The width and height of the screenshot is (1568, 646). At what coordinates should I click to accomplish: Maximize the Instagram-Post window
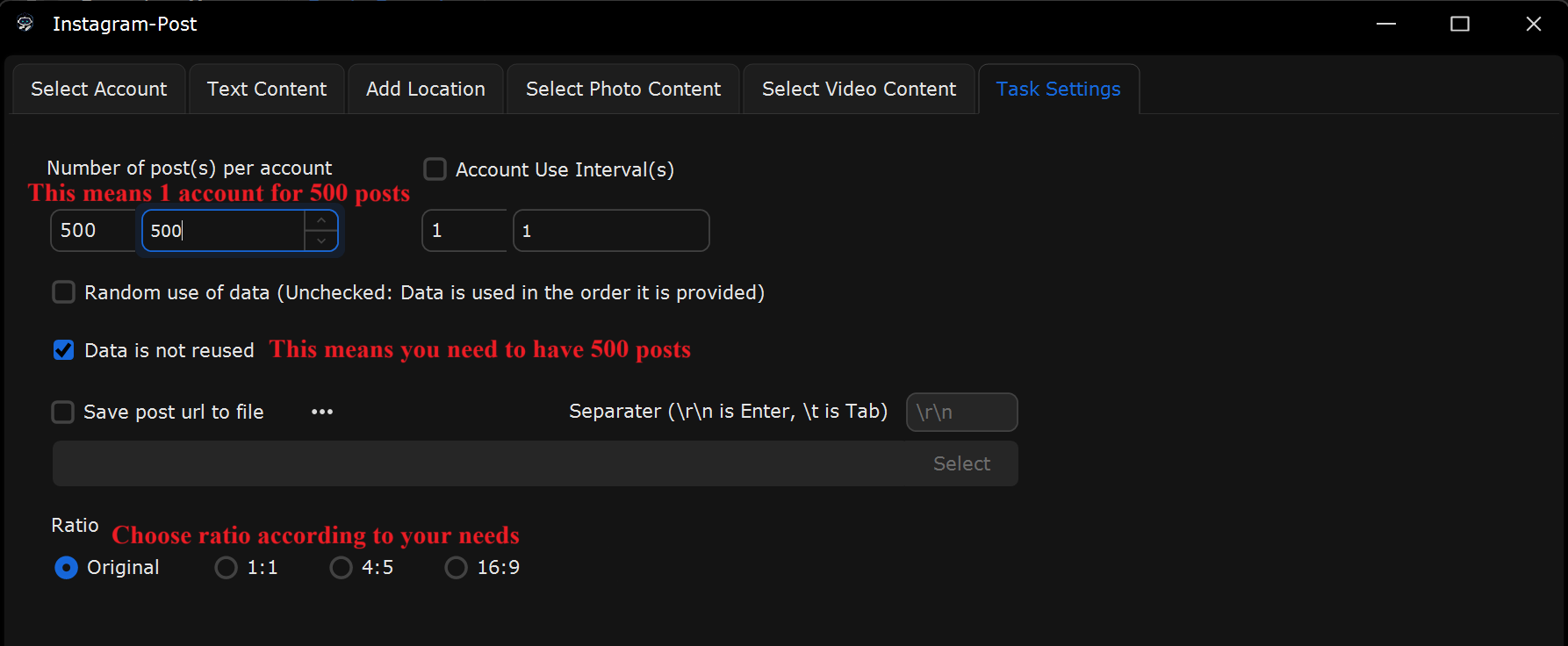(x=1460, y=24)
